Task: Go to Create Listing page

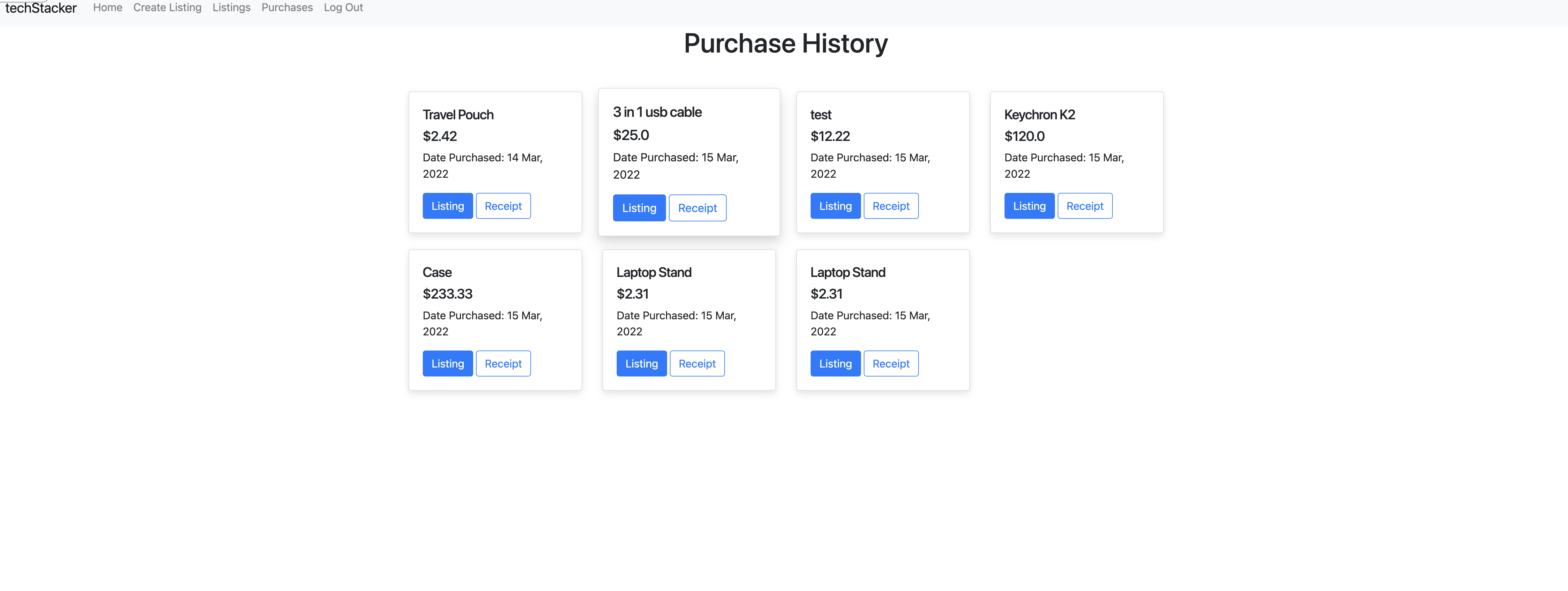Action: pyautogui.click(x=167, y=7)
